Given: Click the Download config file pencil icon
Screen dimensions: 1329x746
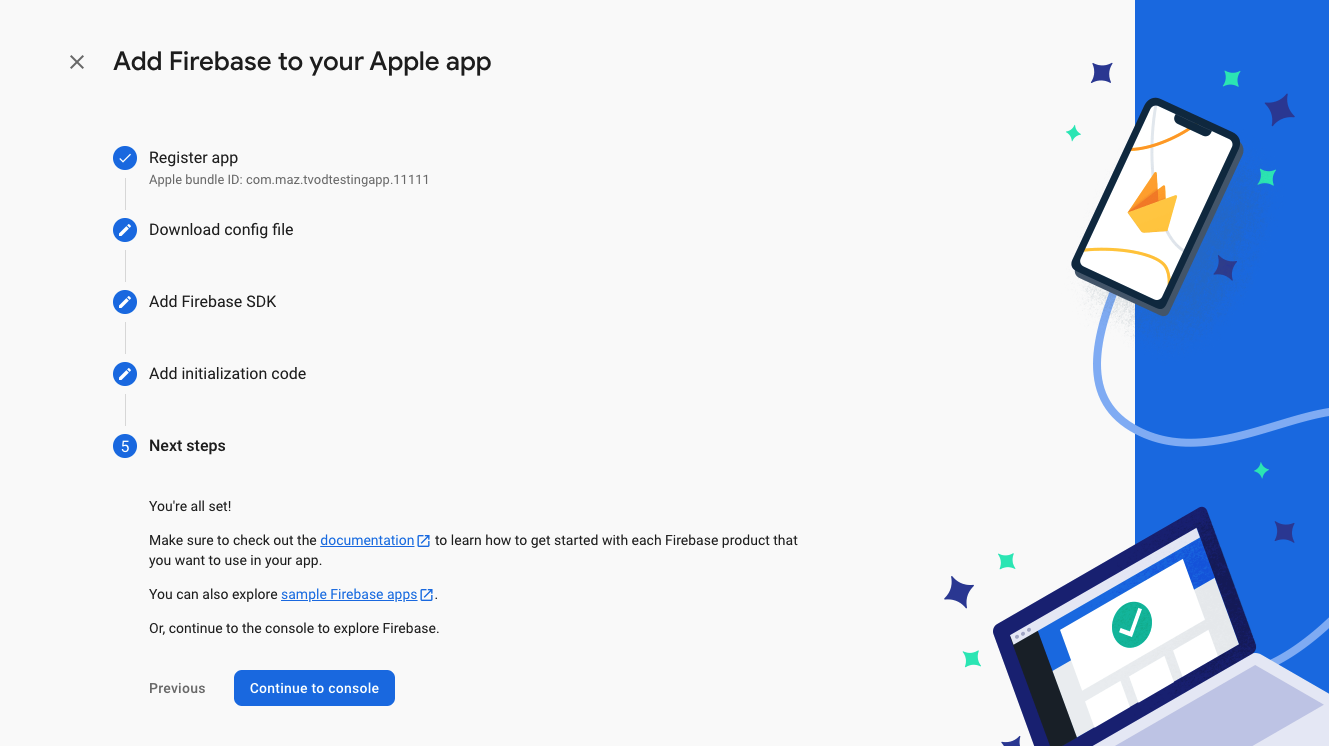Looking at the screenshot, I should pyautogui.click(x=125, y=230).
